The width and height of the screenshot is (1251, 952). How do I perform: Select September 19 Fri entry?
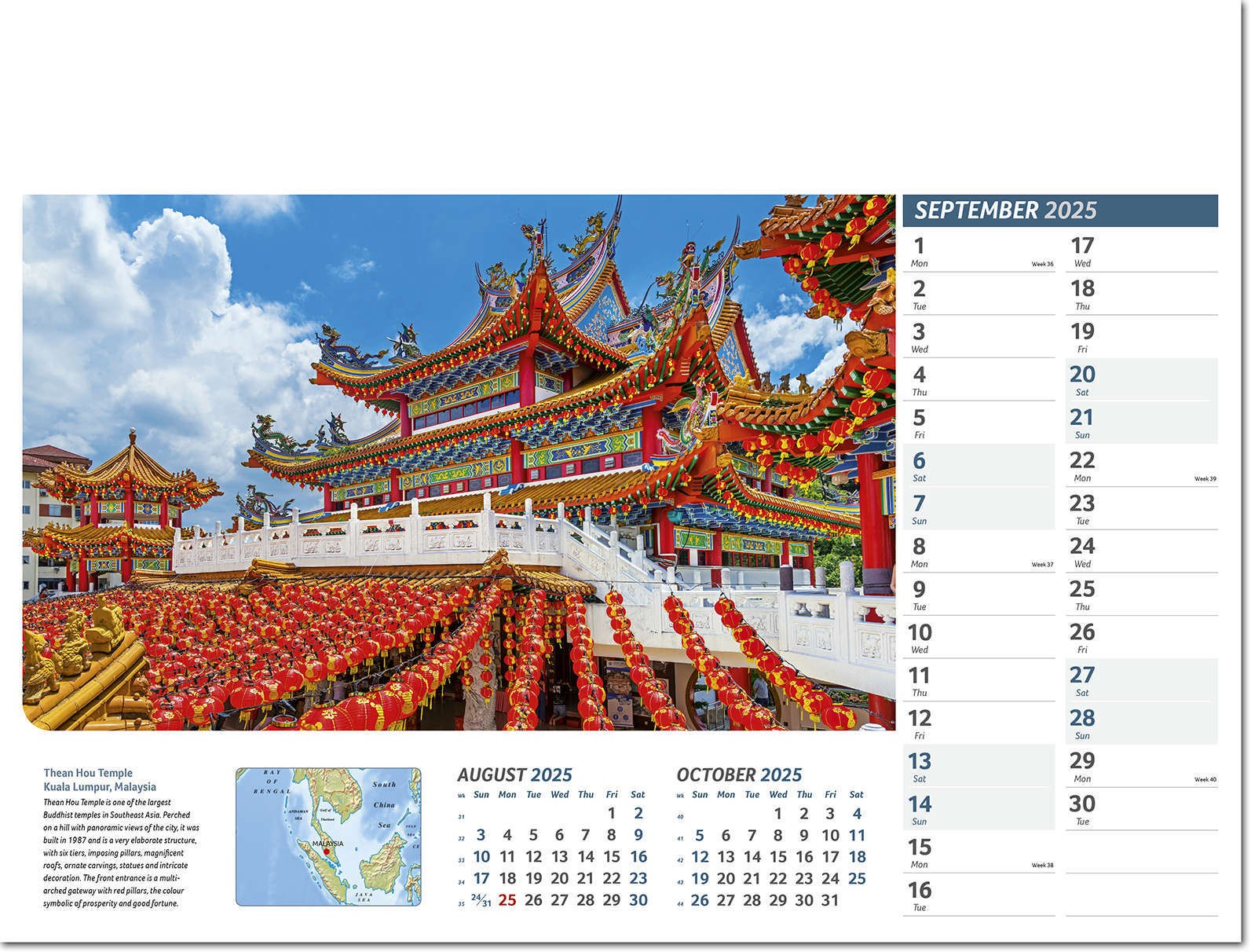[x=1142, y=338]
